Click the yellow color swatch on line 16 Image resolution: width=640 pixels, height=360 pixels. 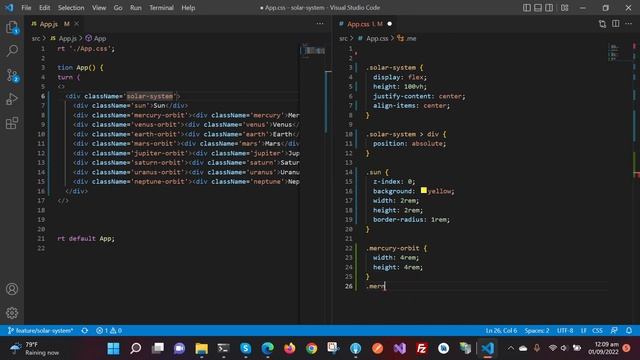[x=424, y=190]
